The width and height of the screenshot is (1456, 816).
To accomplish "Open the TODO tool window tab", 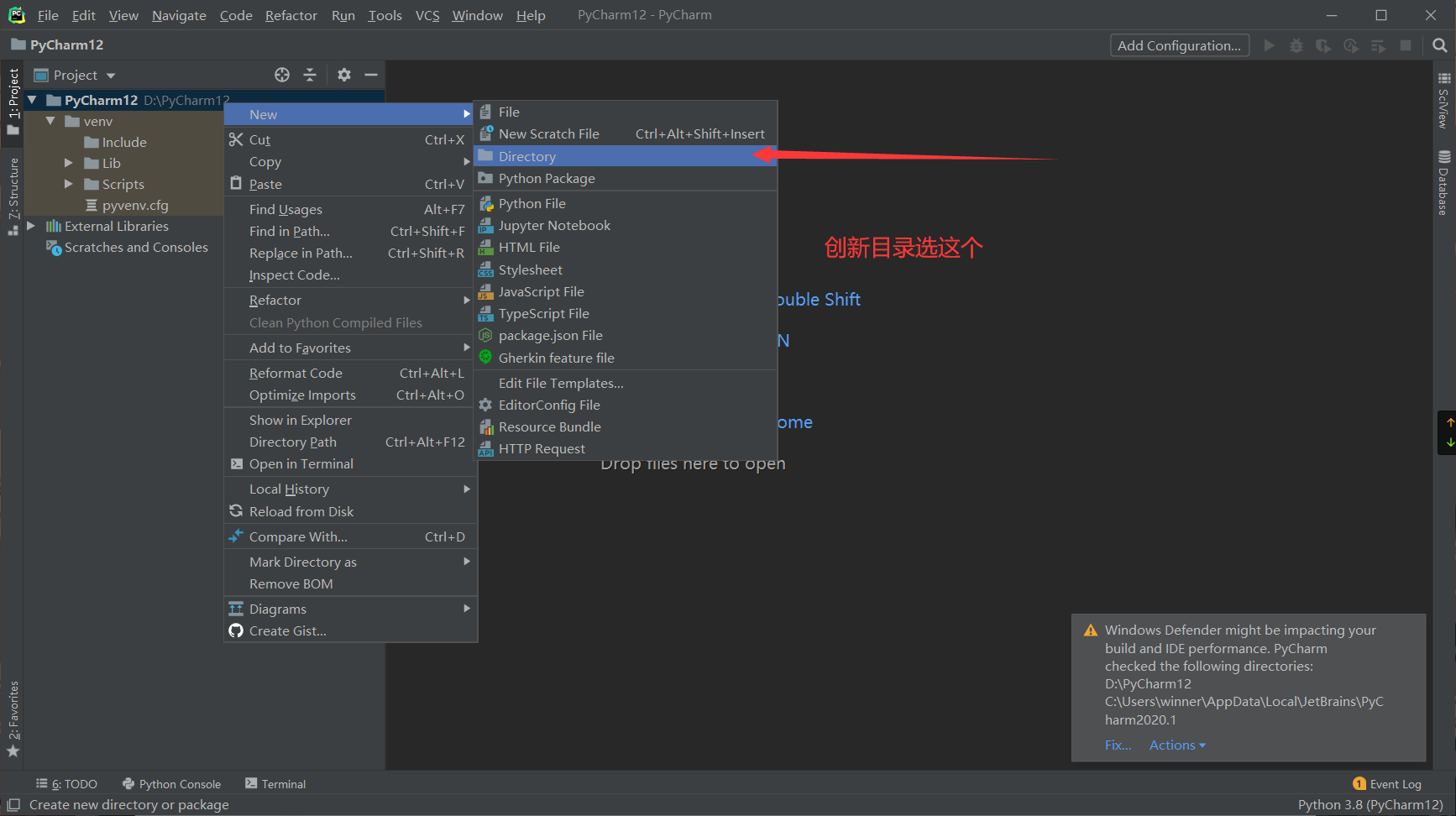I will 66,784.
